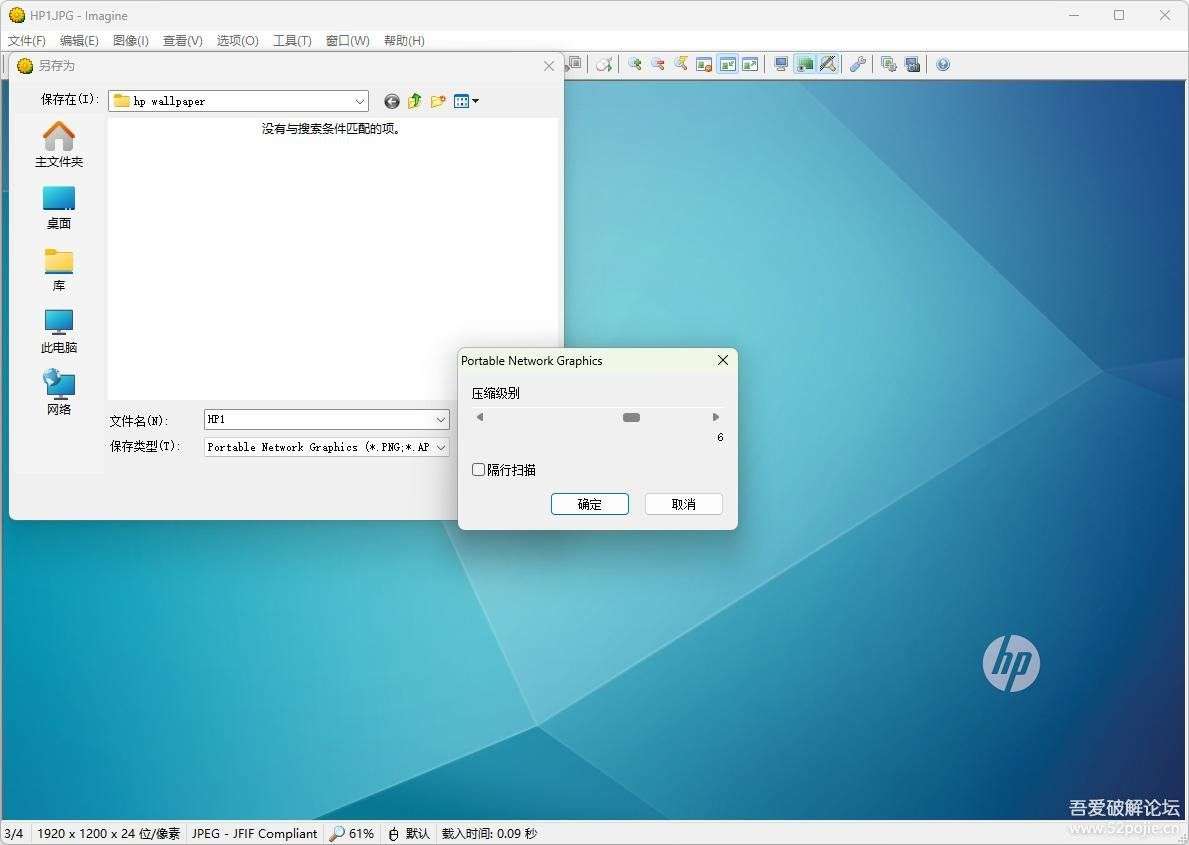Image resolution: width=1189 pixels, height=845 pixels.
Task: Open the 工具 menu
Action: pos(291,40)
